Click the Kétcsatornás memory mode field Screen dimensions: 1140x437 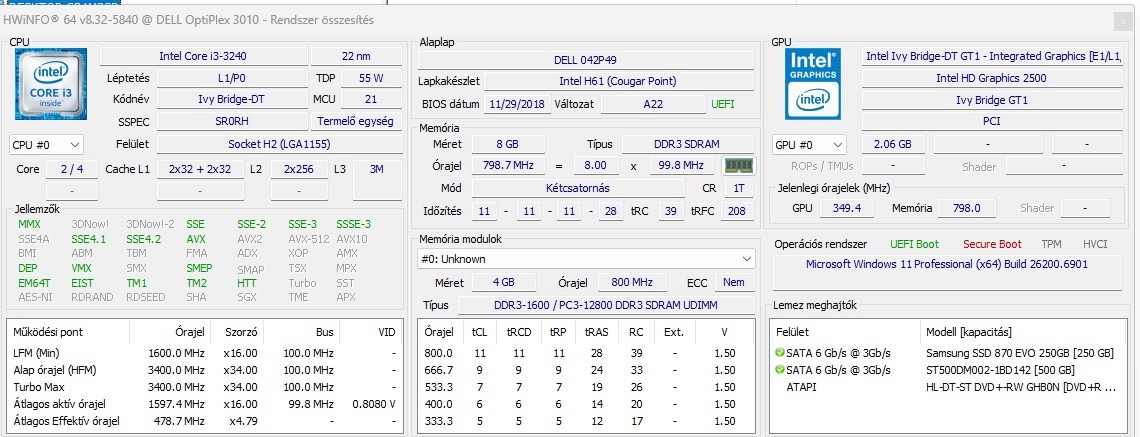click(578, 188)
